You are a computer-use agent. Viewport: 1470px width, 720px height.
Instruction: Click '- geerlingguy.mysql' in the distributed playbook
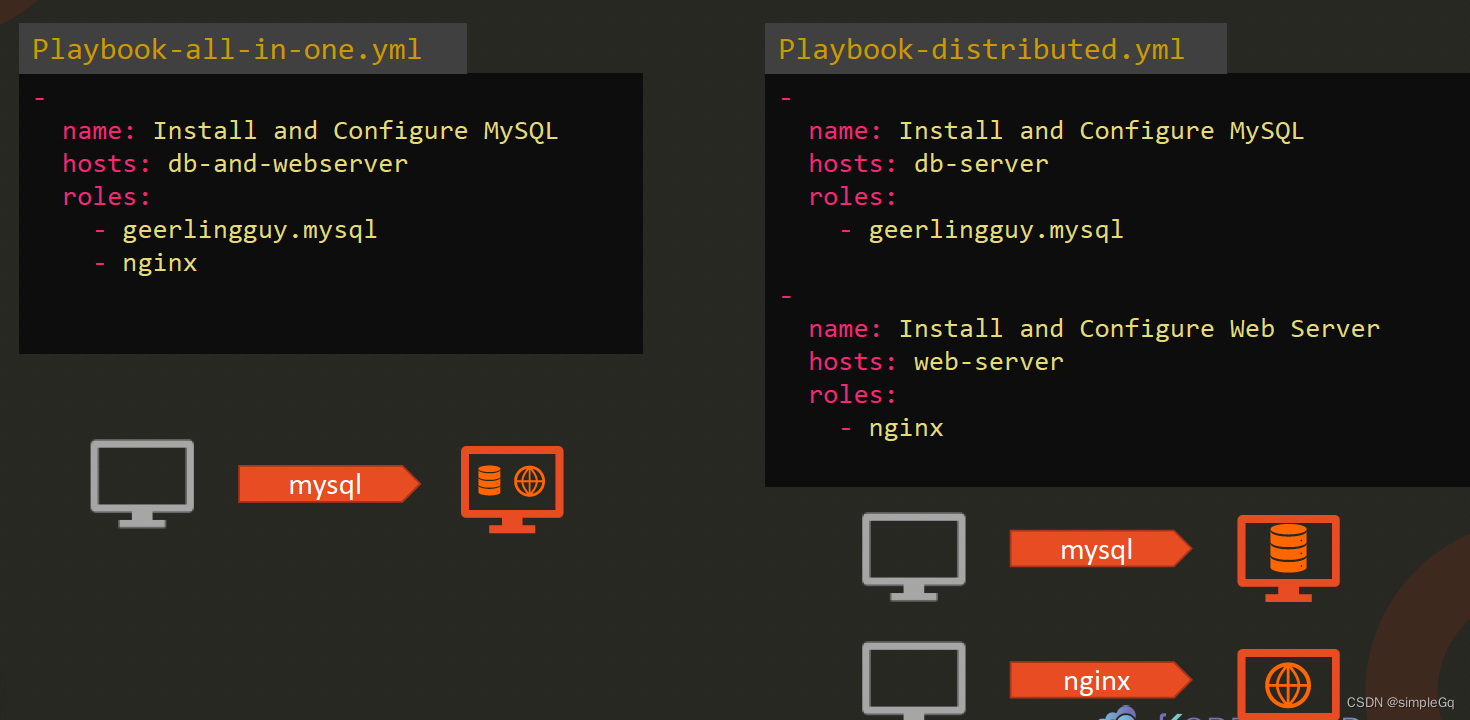(x=981, y=230)
